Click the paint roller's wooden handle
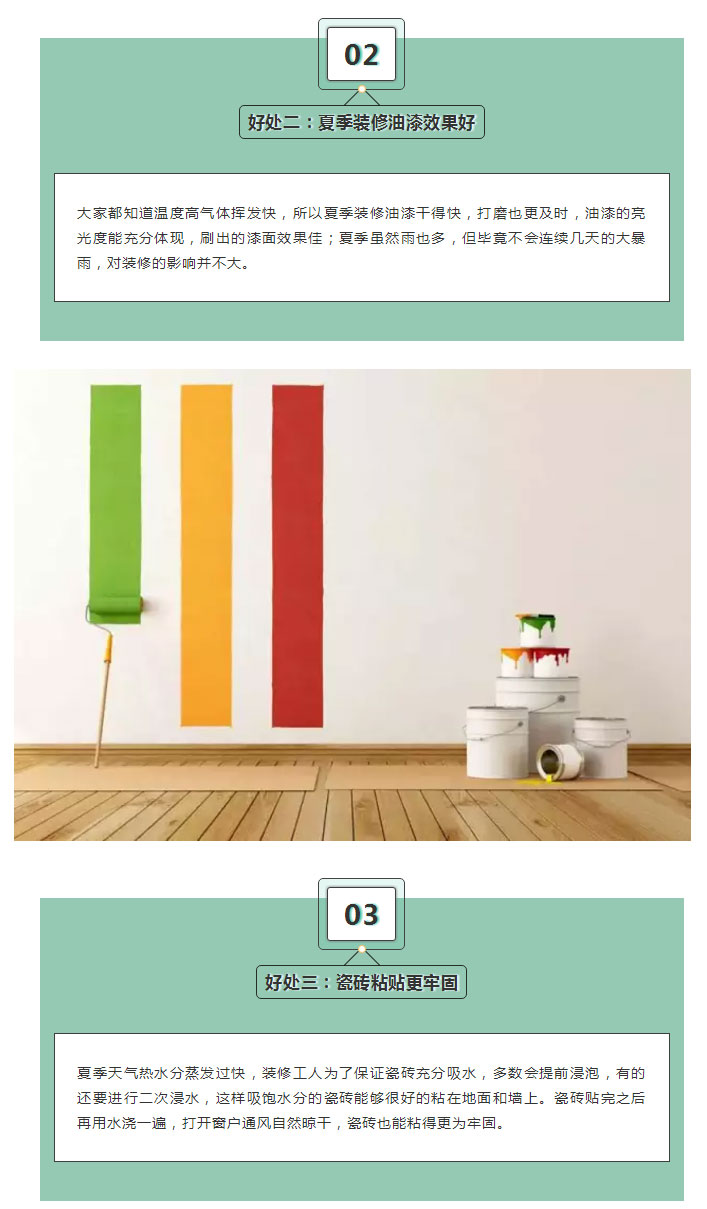 click(102, 700)
